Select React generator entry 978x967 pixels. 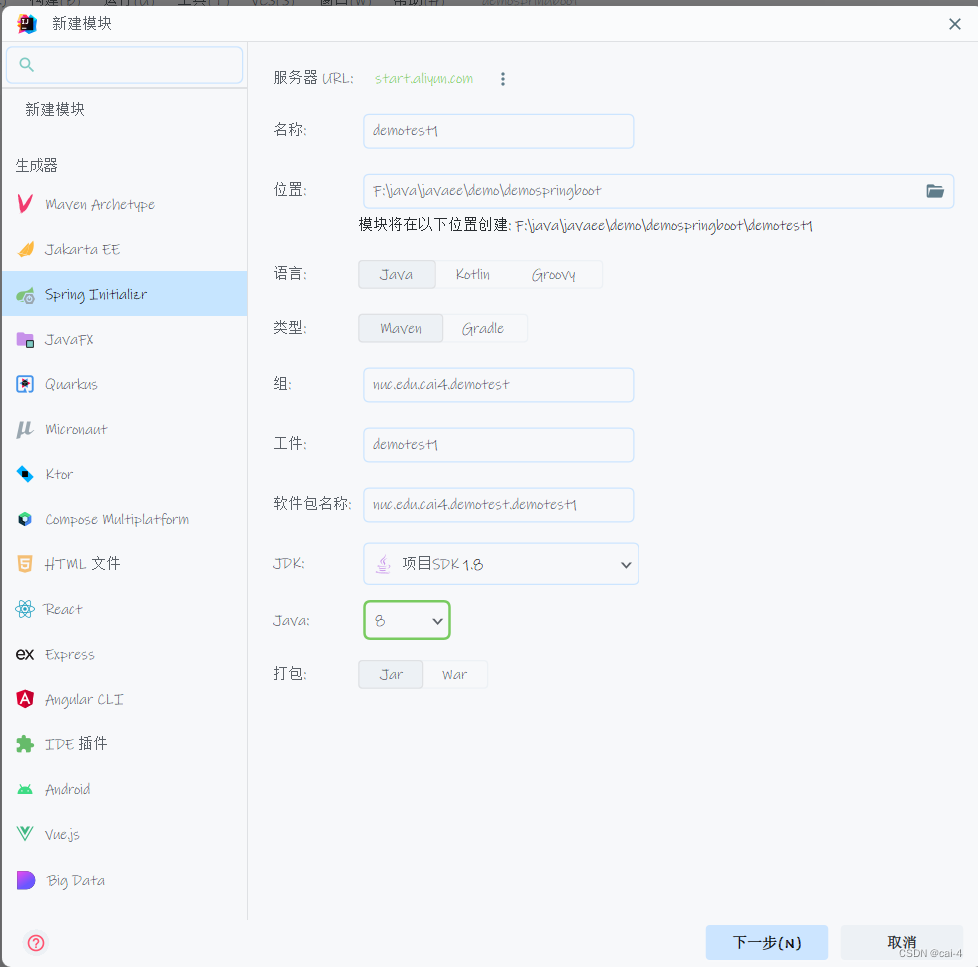click(125, 609)
